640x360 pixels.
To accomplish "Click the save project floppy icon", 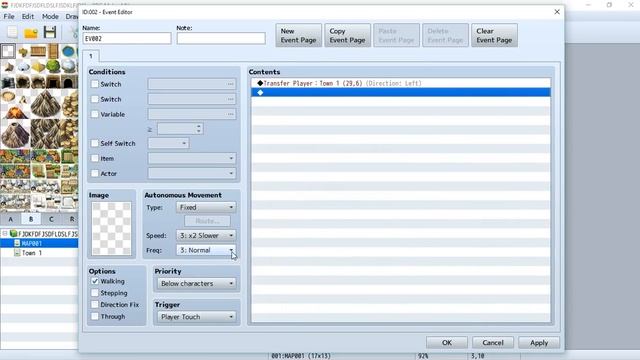I will [x=50, y=32].
